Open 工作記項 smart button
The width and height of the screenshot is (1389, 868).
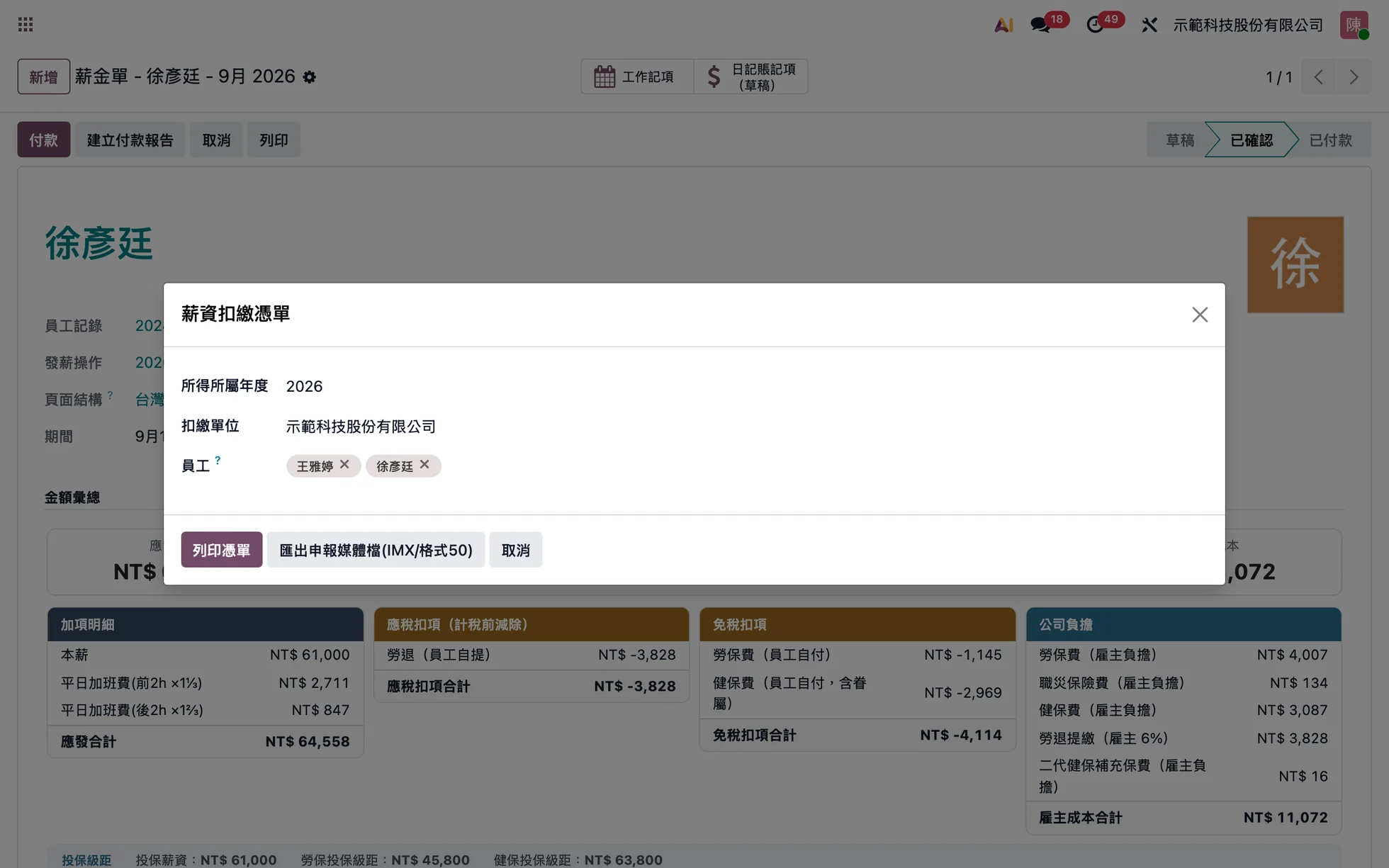[637, 77]
